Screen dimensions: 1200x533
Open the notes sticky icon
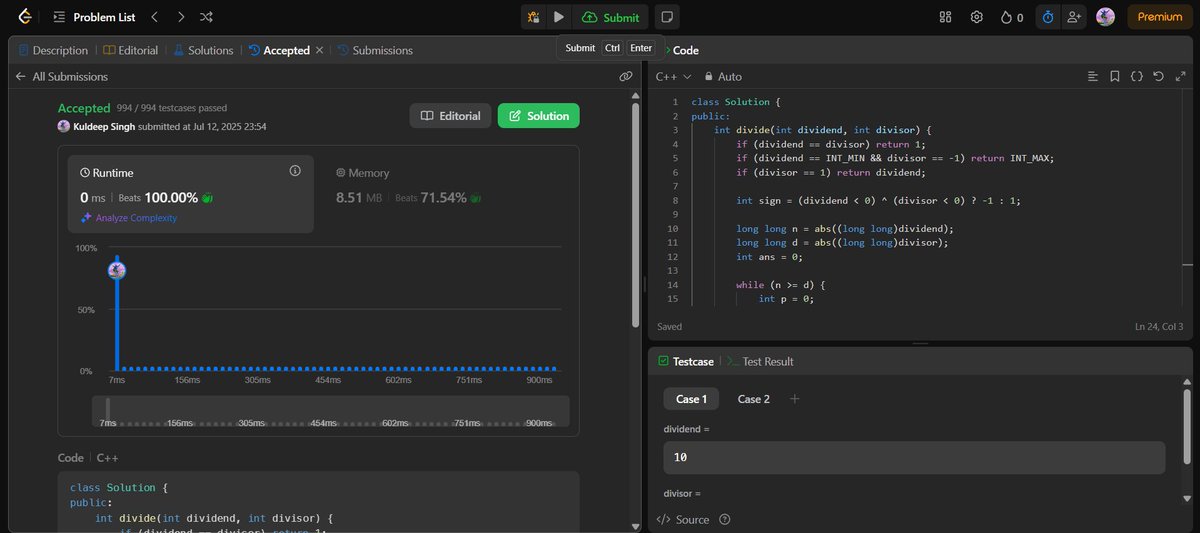[667, 17]
